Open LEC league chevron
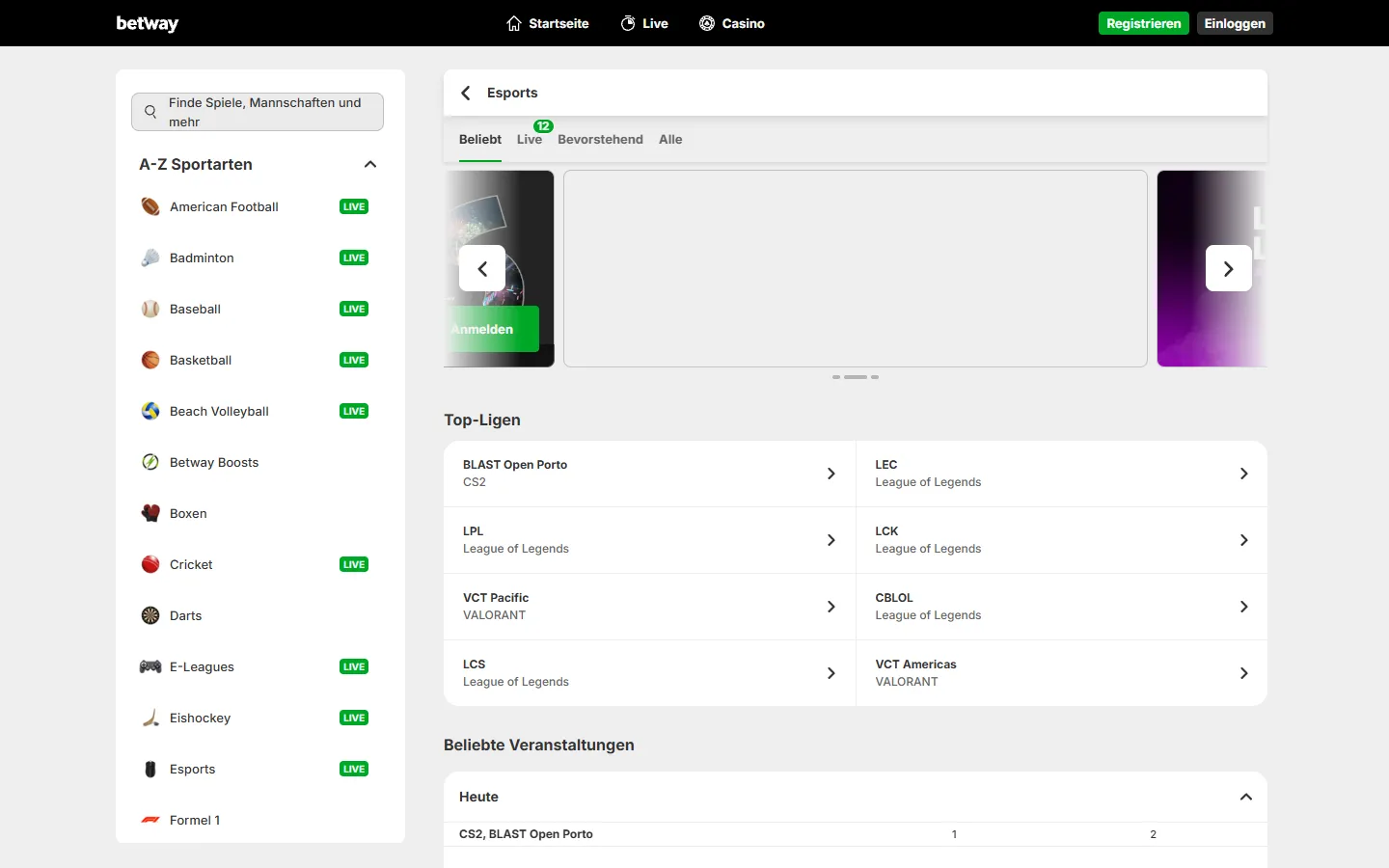This screenshot has height=868, width=1389. pyautogui.click(x=1244, y=474)
